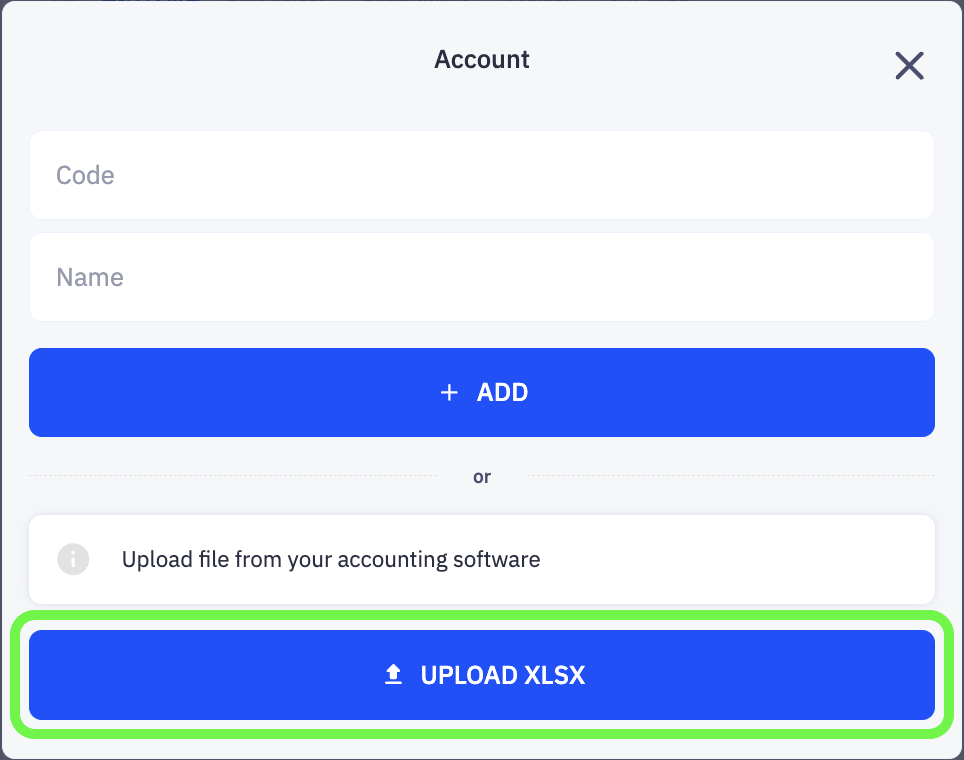The image size is (964, 760).
Task: Tap the X icon to dismiss the Account dialog
Action: (909, 65)
